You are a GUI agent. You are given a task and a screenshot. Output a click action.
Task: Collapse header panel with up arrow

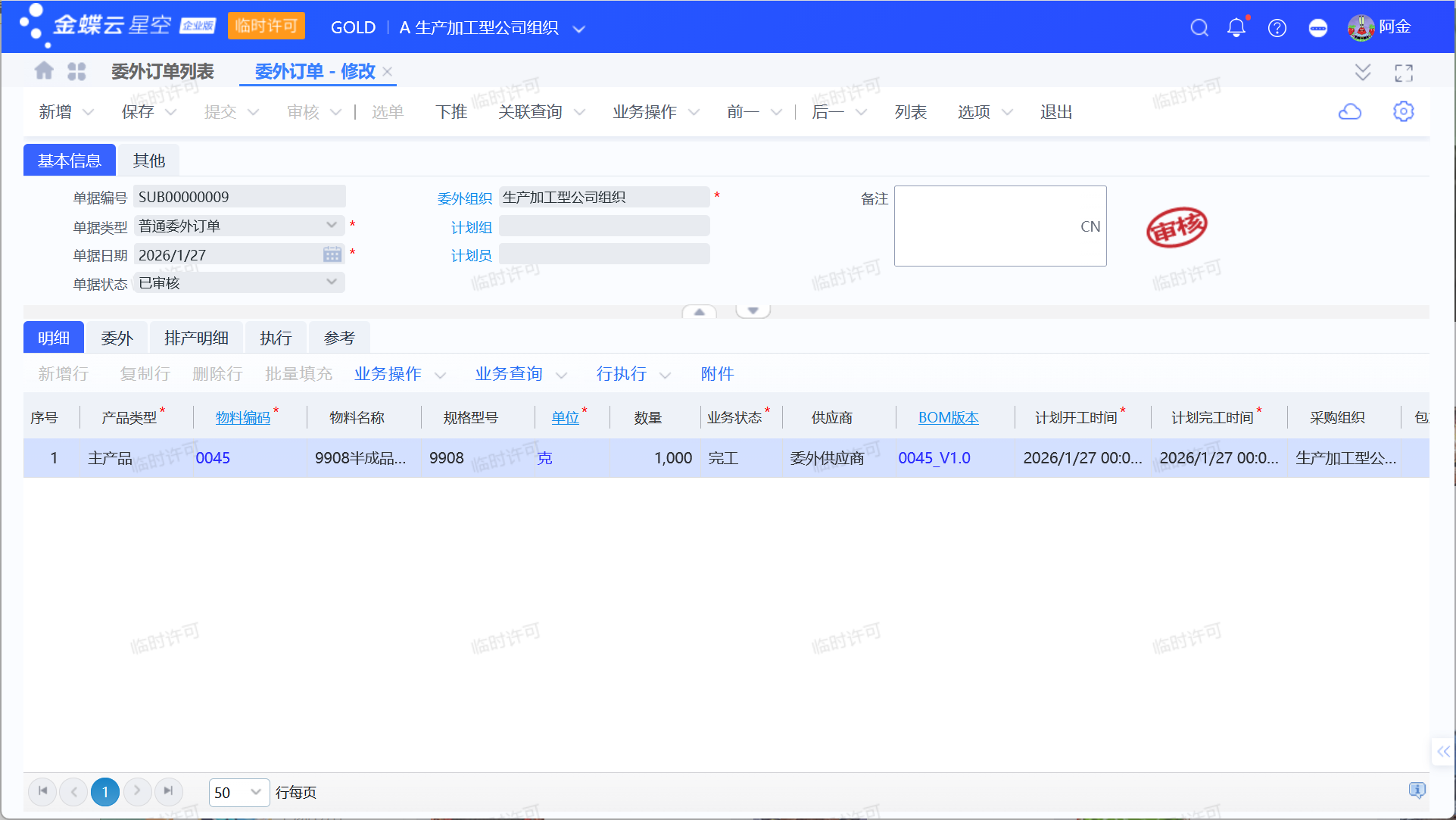pos(699,312)
